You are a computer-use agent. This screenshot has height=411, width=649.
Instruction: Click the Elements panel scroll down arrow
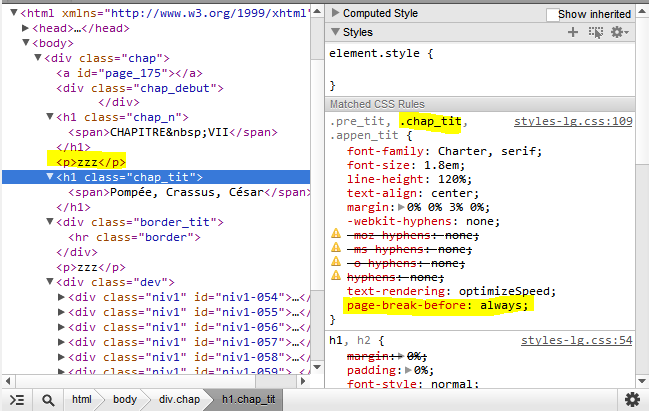coord(317,367)
